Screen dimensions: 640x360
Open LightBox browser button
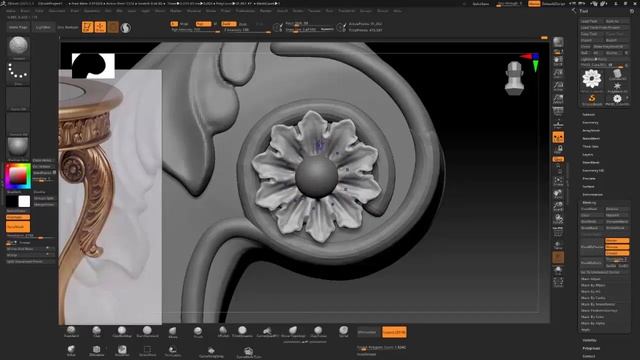[x=43, y=27]
